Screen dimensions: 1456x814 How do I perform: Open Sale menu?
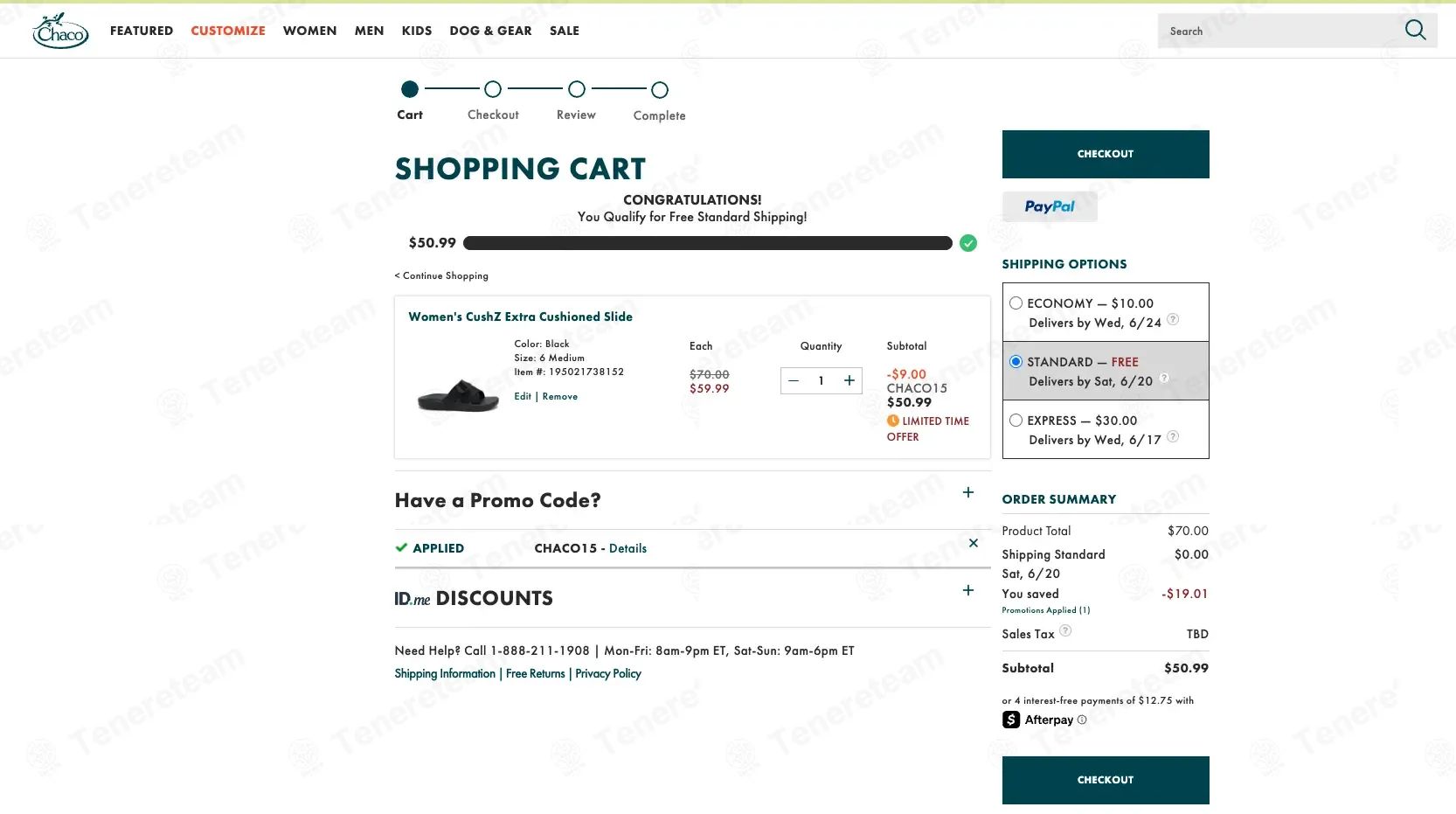point(565,31)
